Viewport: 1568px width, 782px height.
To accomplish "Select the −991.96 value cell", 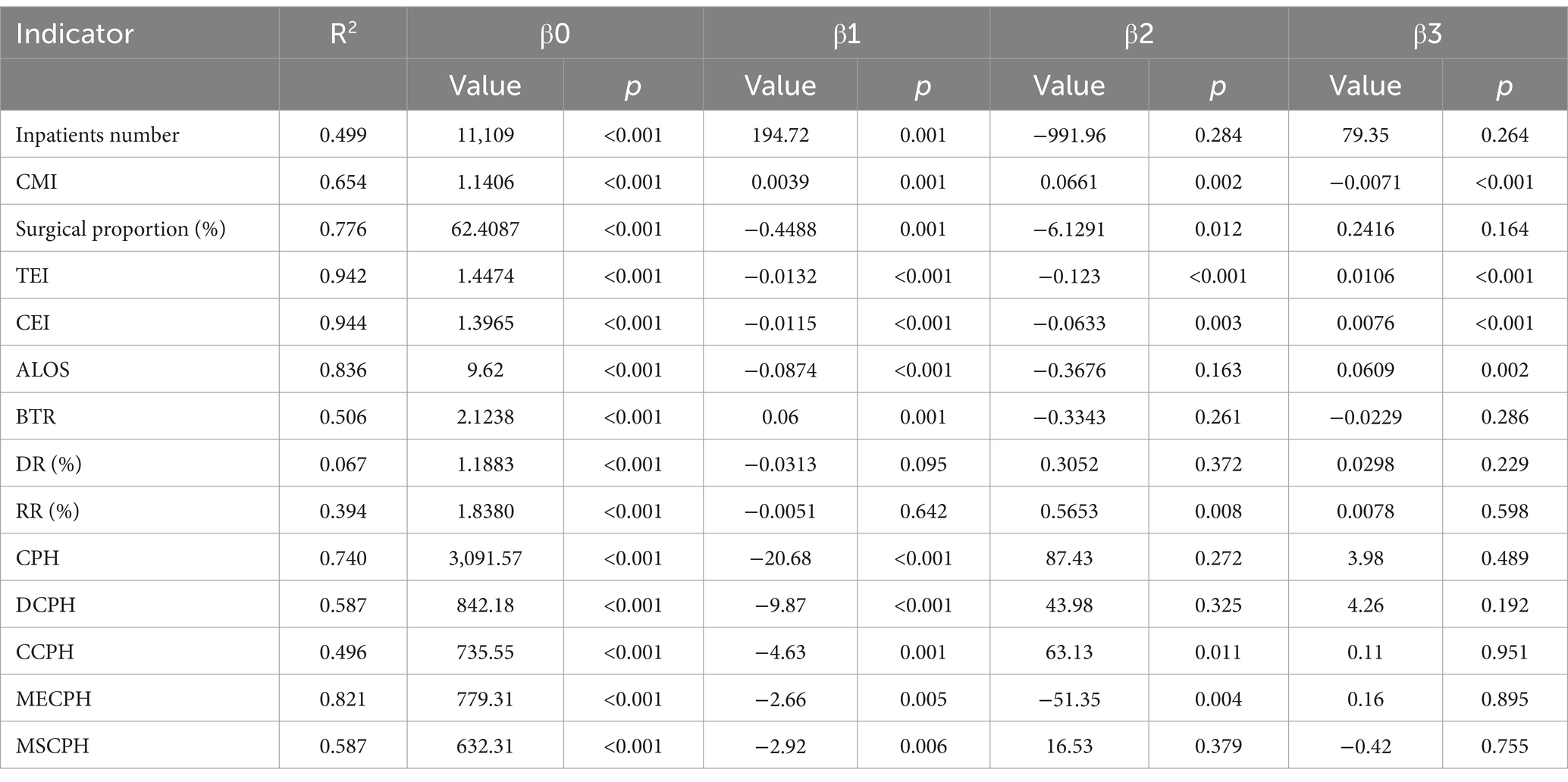I will coord(1069,135).
